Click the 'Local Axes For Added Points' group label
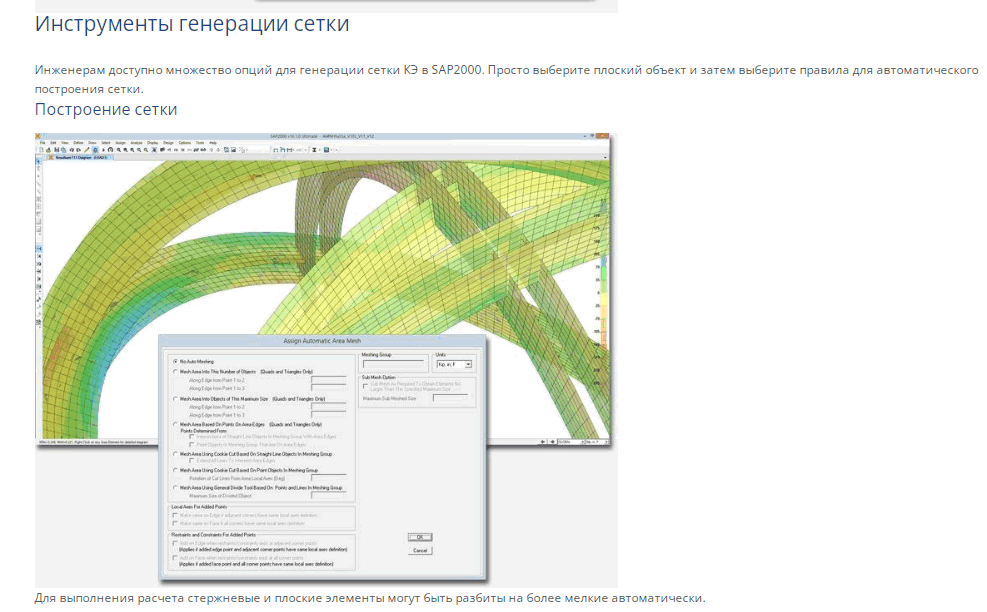Image resolution: width=987 pixels, height=612 pixels. pos(199,506)
